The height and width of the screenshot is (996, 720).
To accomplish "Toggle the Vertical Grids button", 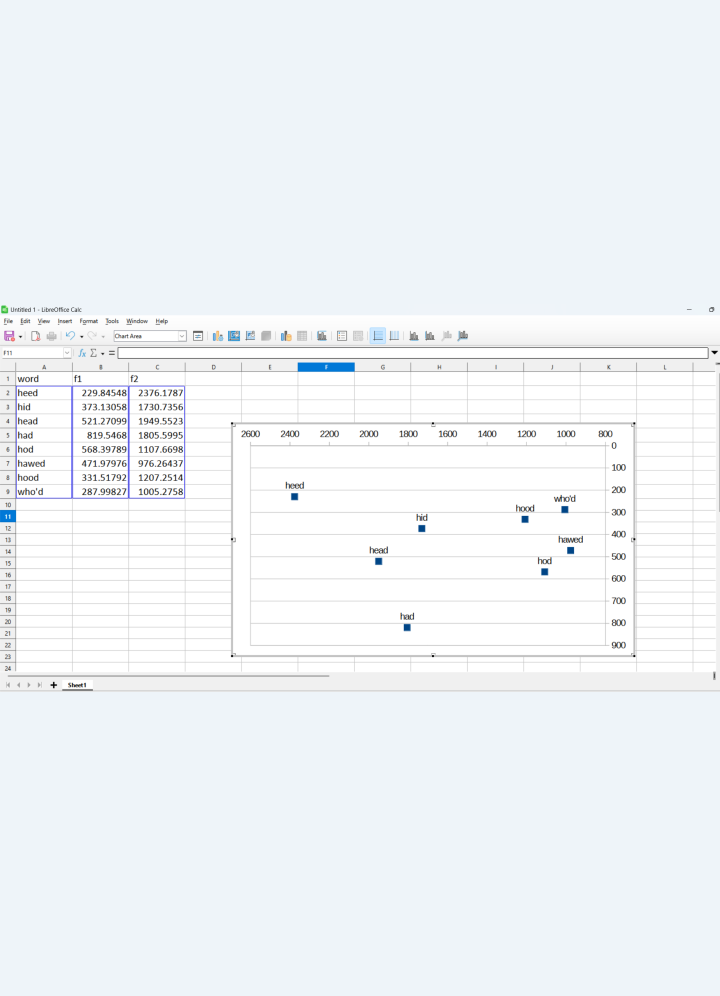I will tap(394, 336).
